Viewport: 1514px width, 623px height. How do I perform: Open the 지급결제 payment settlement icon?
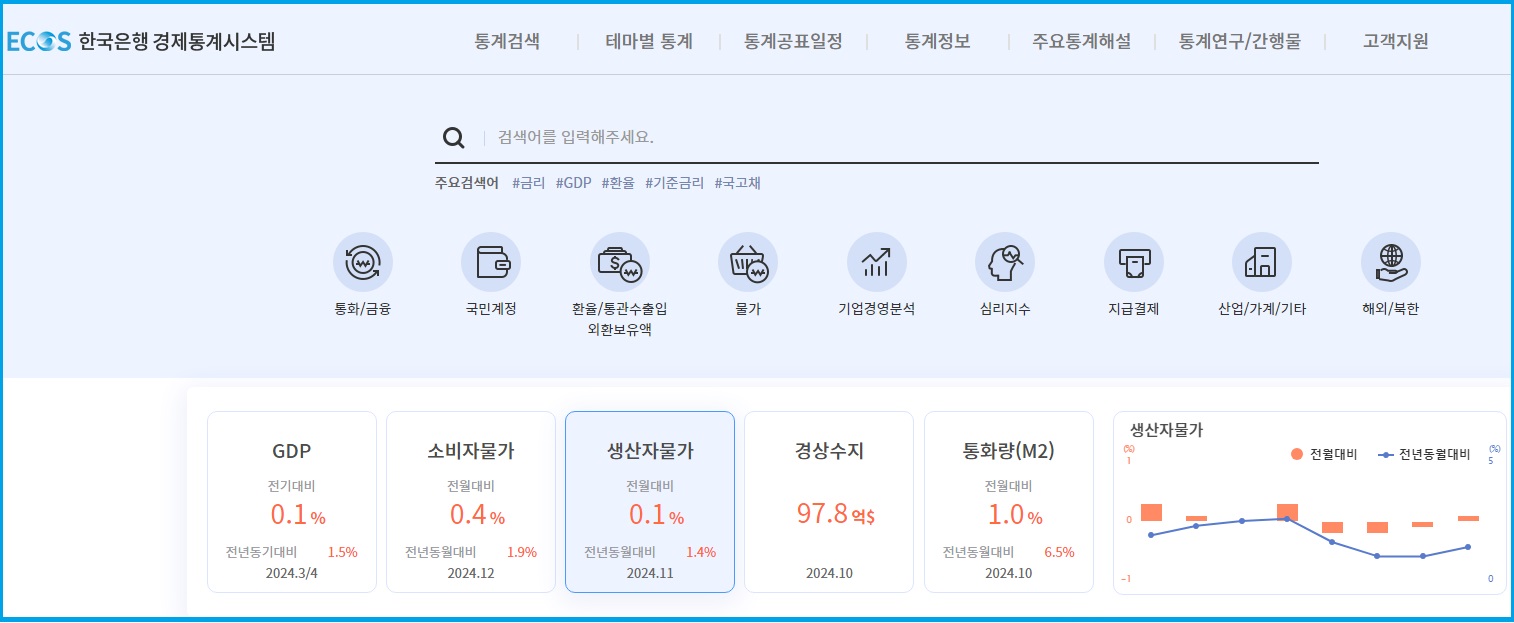point(1133,262)
